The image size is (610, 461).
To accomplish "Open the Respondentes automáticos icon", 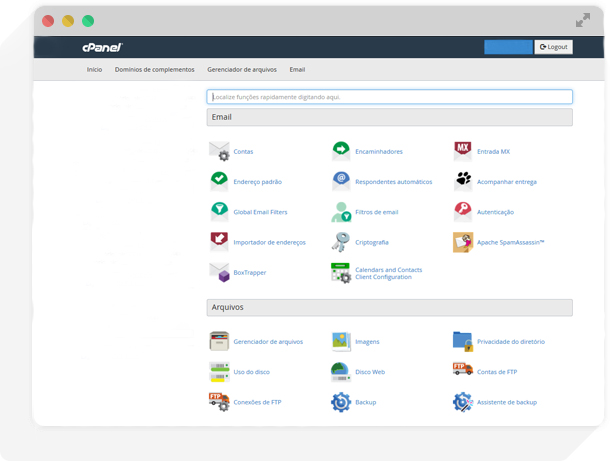I will point(341,181).
